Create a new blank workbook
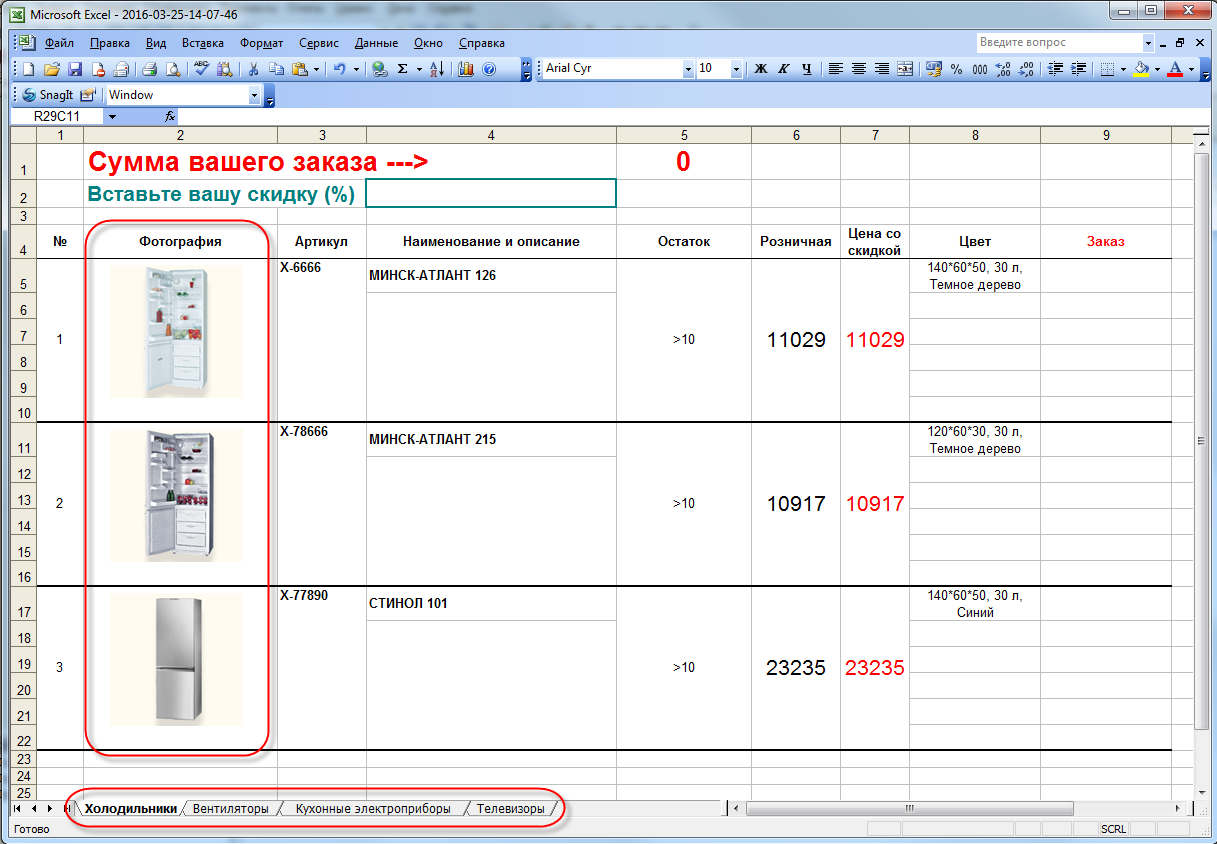1217x844 pixels. [x=28, y=69]
